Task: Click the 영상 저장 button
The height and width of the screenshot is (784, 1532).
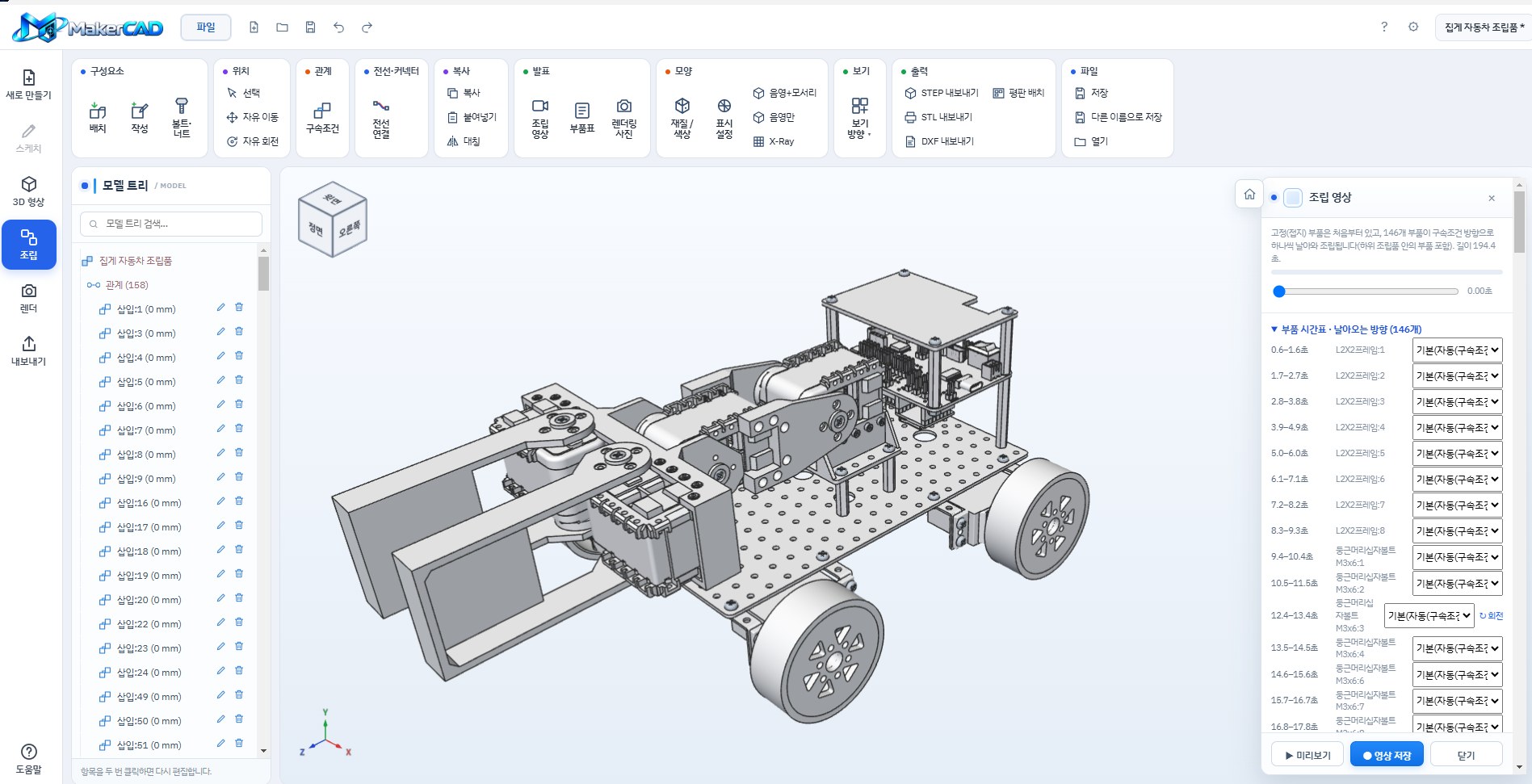Action: 1387,755
